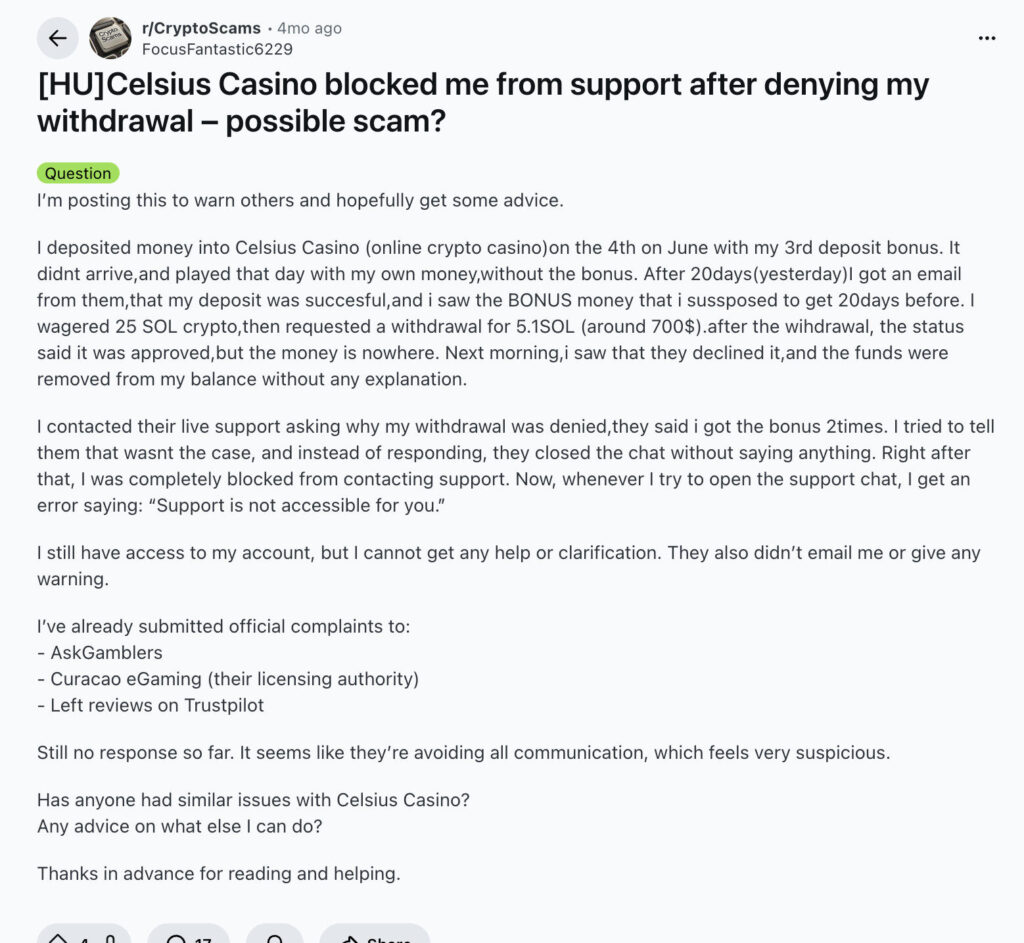
Task: Go back using the left arrow button
Action: pos(57,38)
